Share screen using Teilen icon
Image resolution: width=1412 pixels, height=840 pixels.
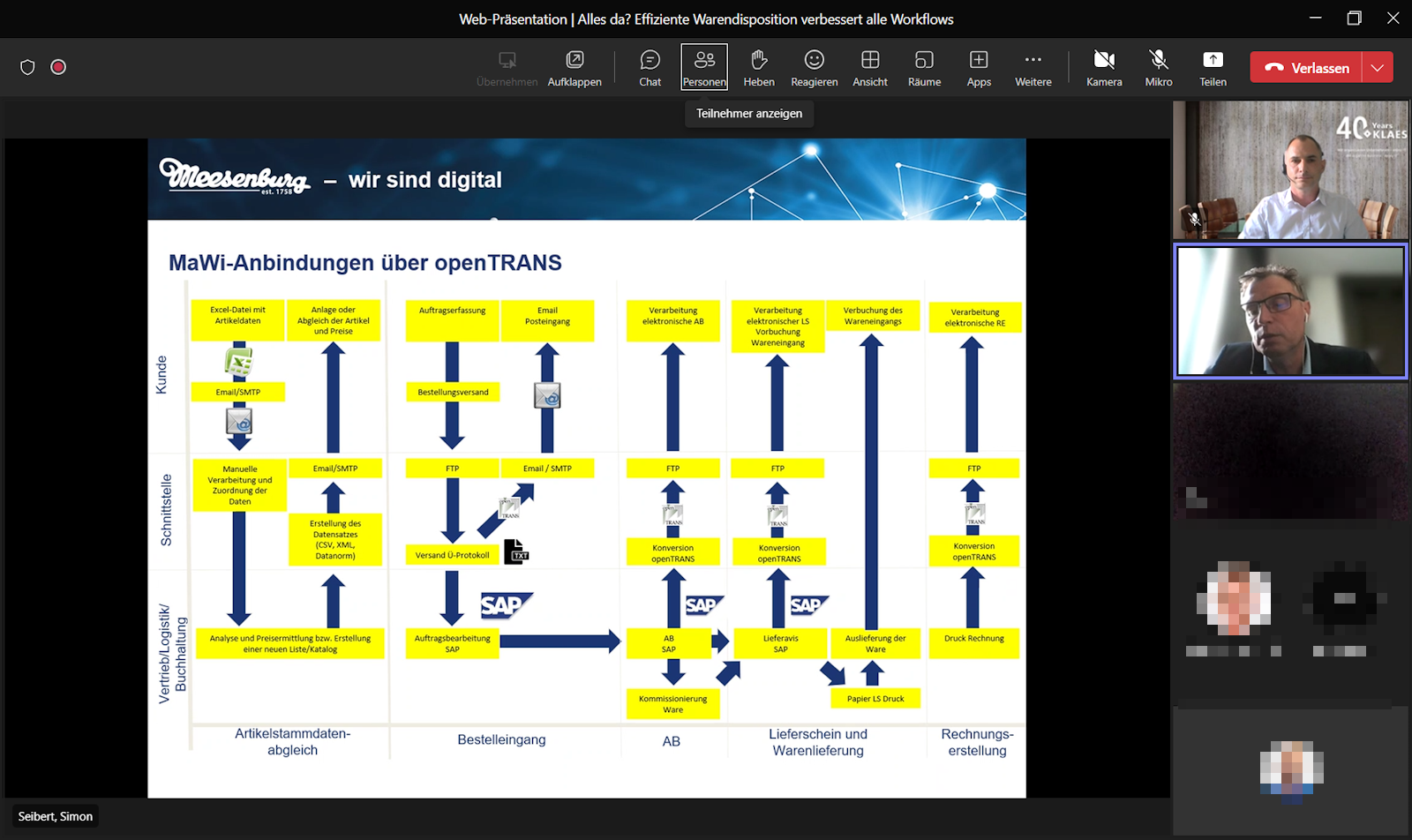tap(1213, 68)
